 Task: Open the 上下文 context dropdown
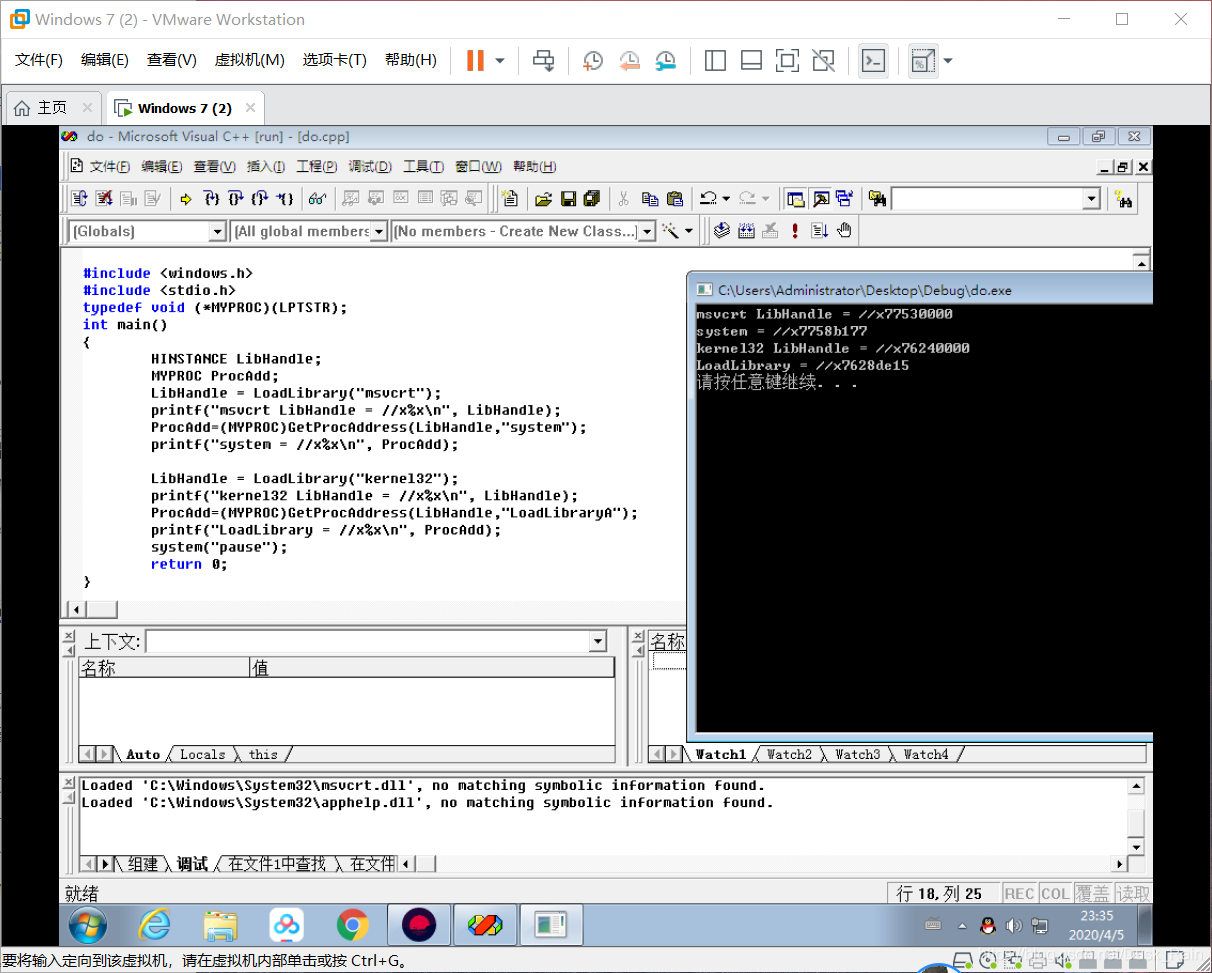pos(598,641)
